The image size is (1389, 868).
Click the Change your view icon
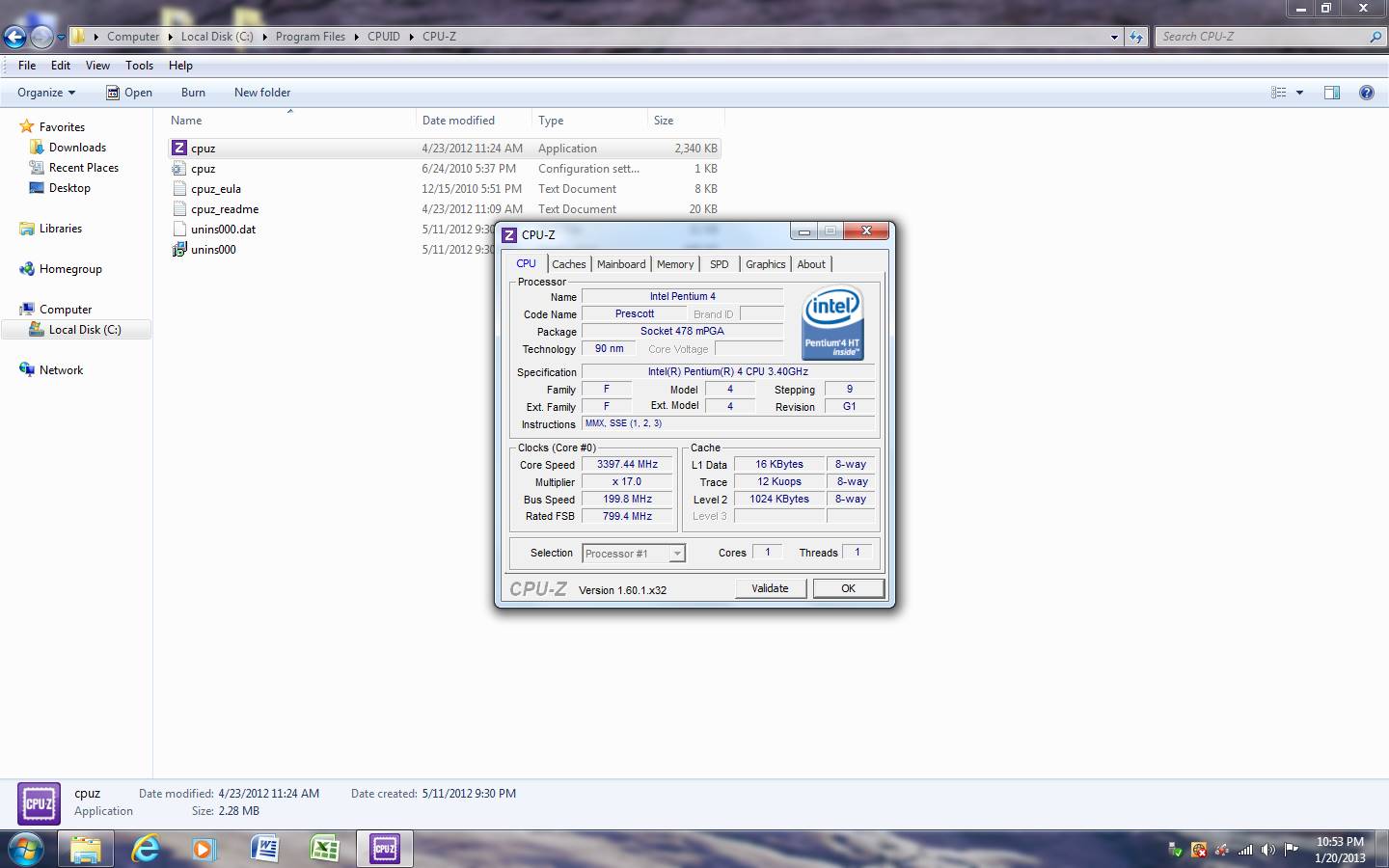pos(1279,93)
